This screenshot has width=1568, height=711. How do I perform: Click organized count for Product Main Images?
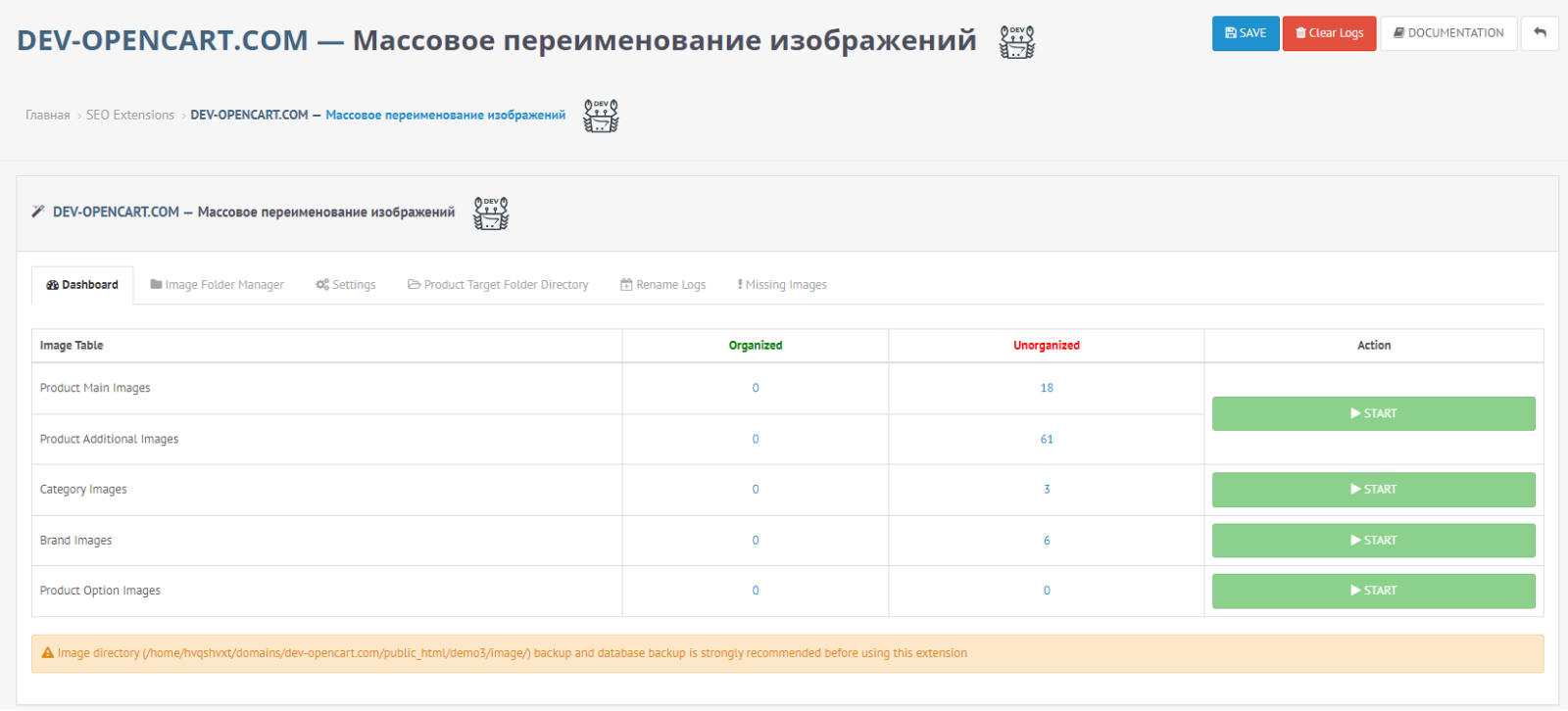tap(756, 389)
